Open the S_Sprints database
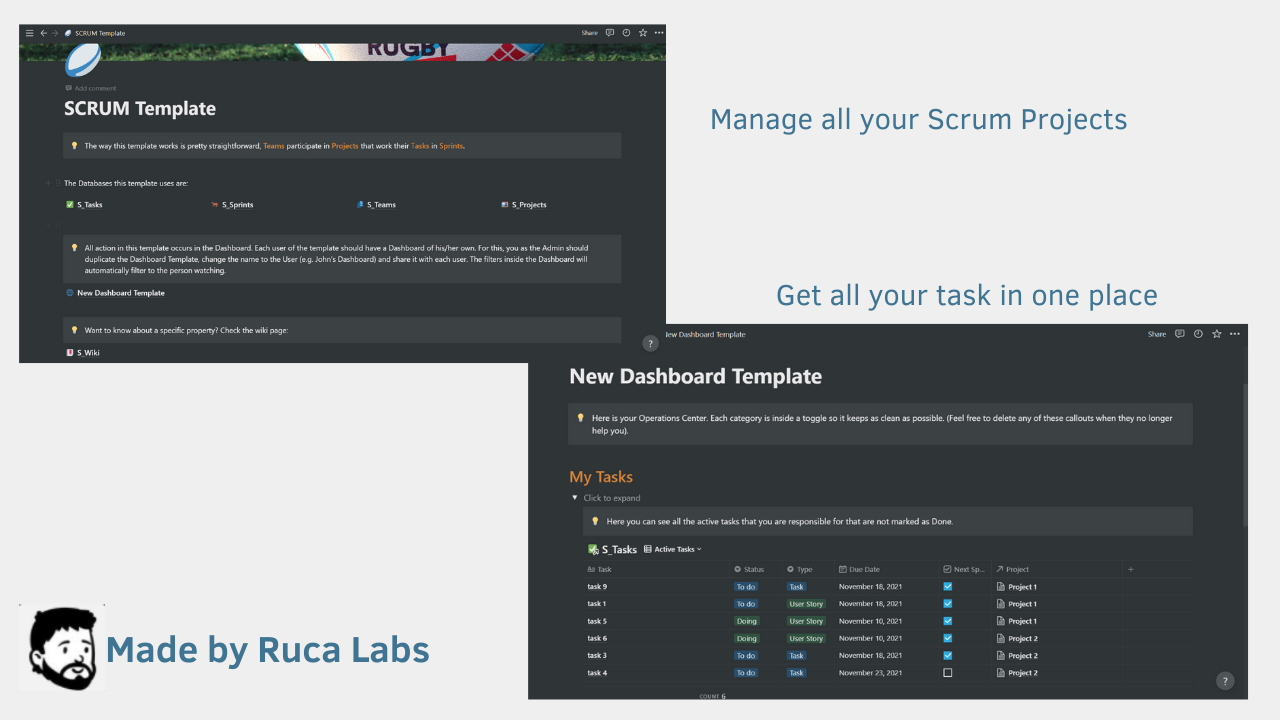 tap(237, 205)
